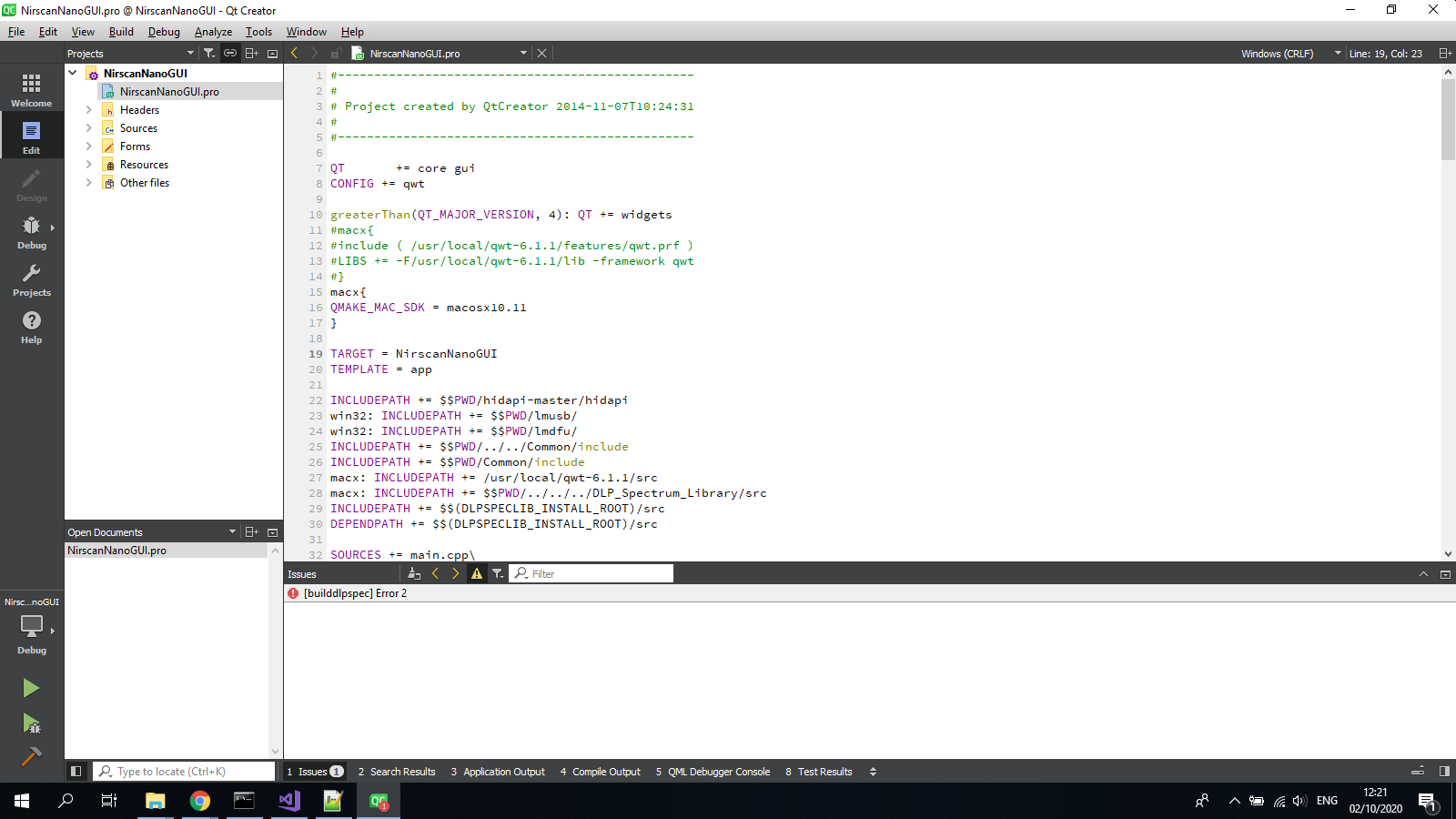This screenshot has height=819, width=1456.
Task: Open Help mode
Action: pos(32,326)
